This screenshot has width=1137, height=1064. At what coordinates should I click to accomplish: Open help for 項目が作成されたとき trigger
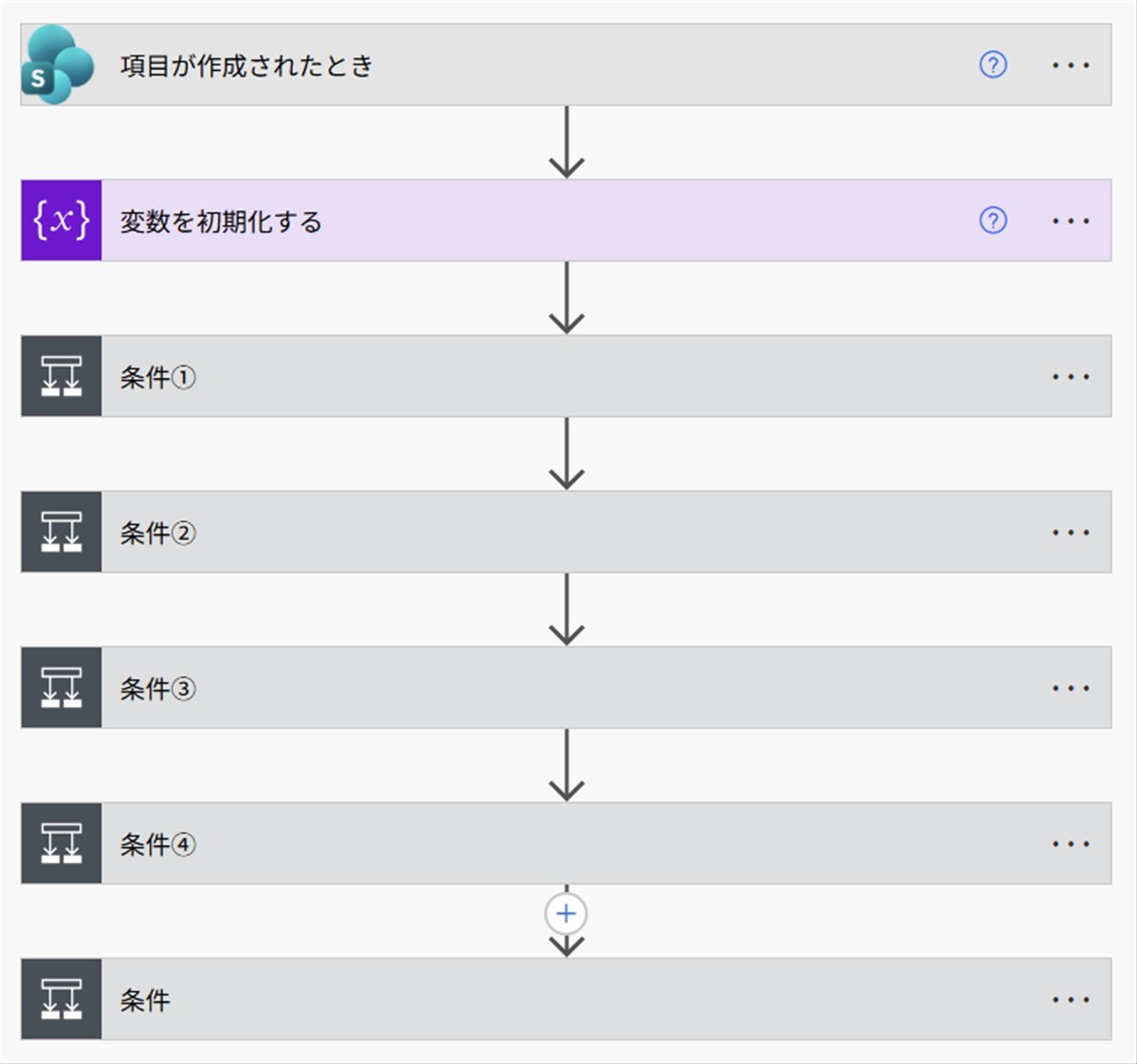point(992,65)
